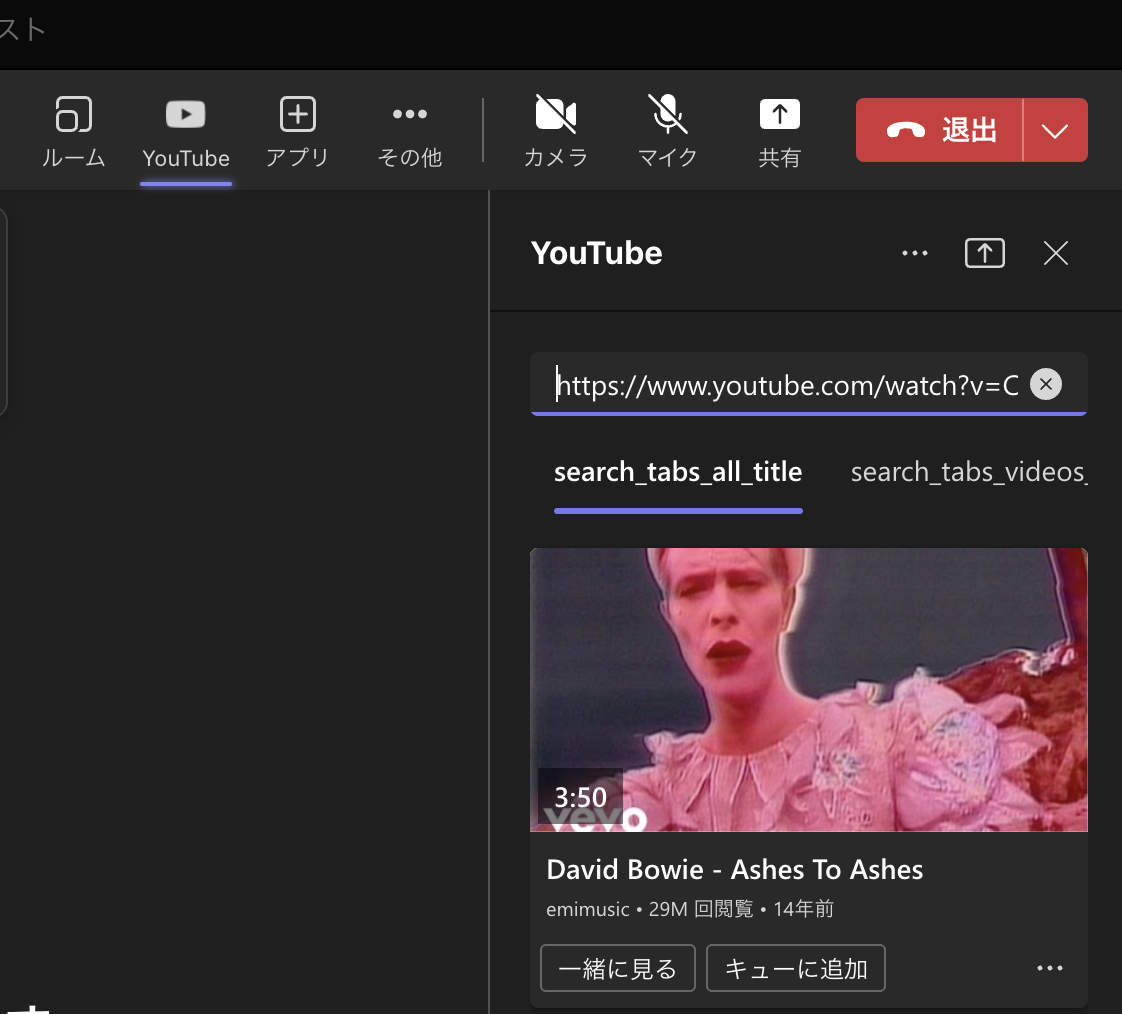Open the ルーム (Rooms) toolbar item
The height and width of the screenshot is (1014, 1122).
pyautogui.click(x=73, y=132)
